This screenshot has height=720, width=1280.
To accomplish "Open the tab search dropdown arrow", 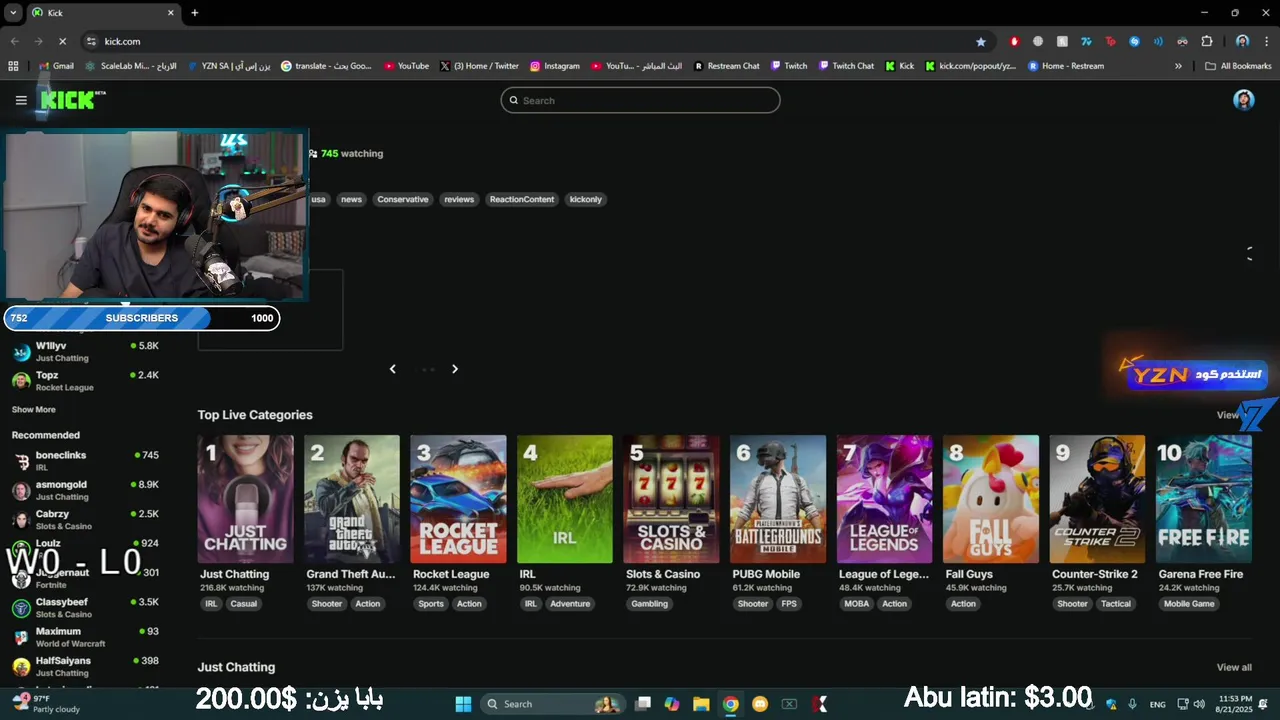I will [x=13, y=13].
